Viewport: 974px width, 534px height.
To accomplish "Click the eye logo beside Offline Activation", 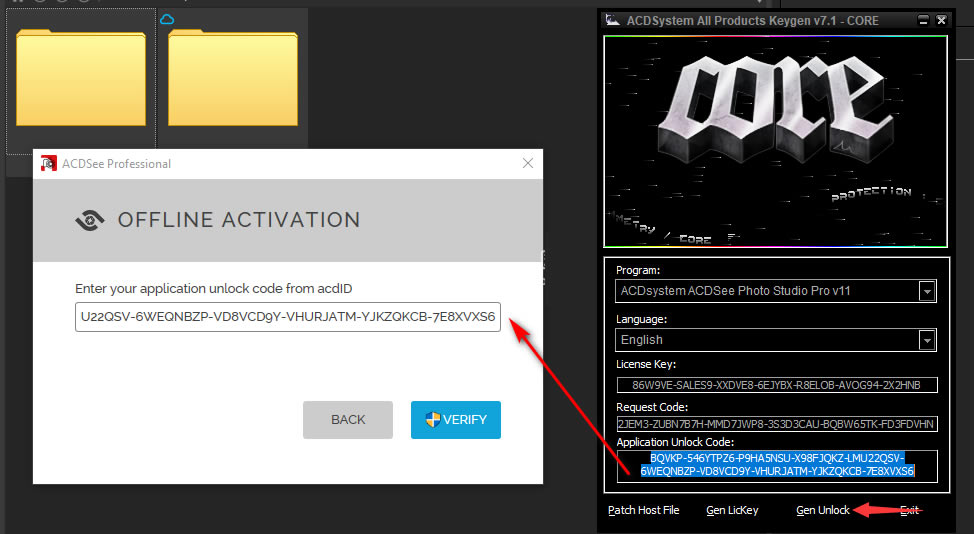I will click(x=90, y=220).
